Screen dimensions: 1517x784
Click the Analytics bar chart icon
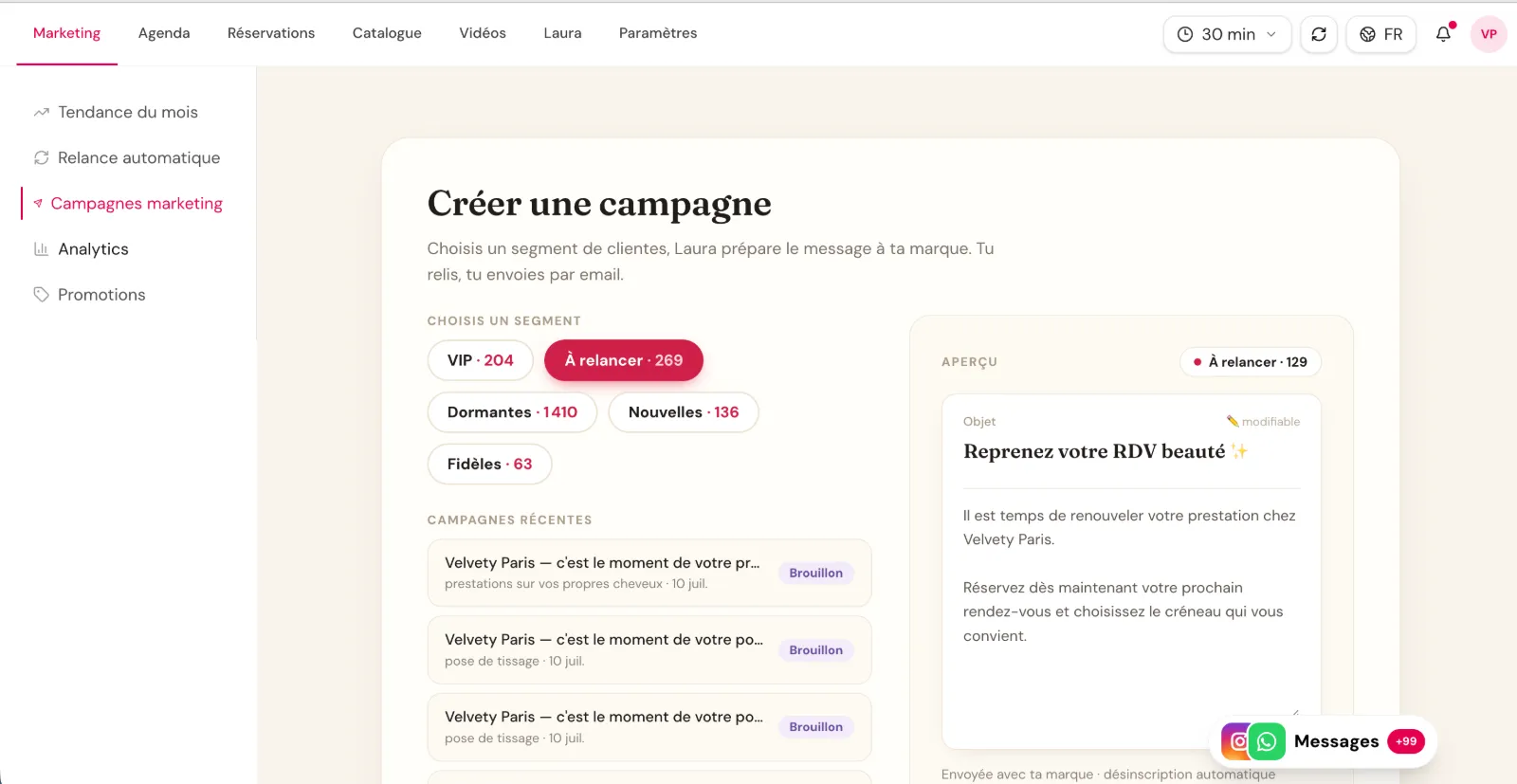point(41,249)
